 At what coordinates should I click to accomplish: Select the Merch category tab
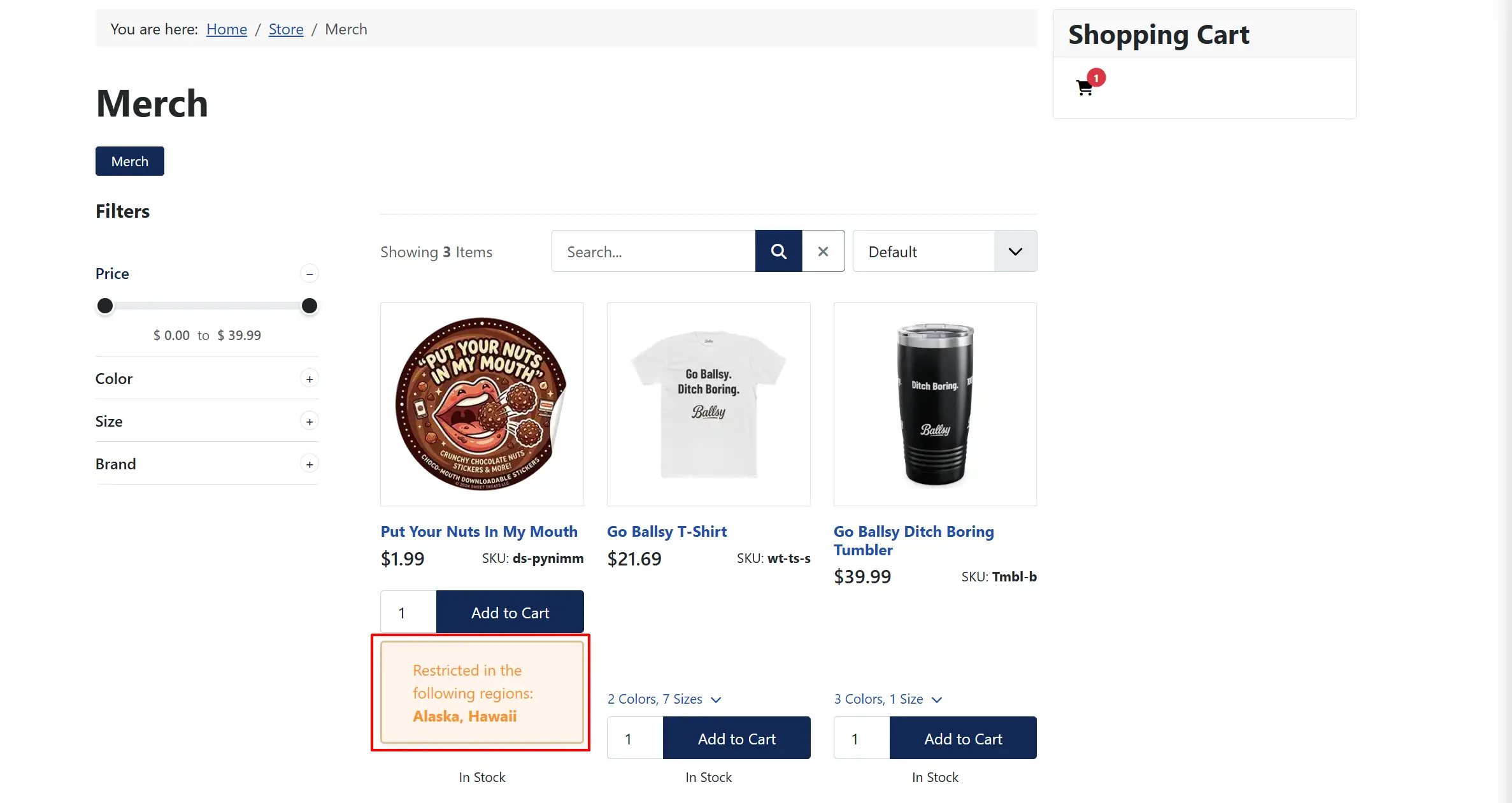coord(130,161)
